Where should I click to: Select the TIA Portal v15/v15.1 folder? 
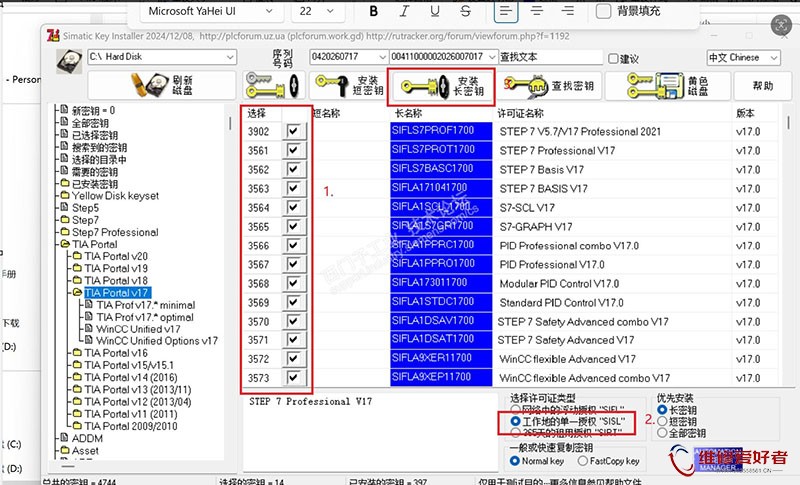(x=129, y=365)
